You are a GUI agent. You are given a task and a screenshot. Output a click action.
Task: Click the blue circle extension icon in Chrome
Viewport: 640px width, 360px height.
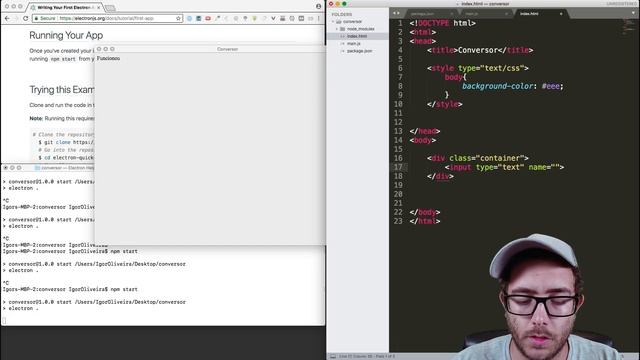[189, 18]
